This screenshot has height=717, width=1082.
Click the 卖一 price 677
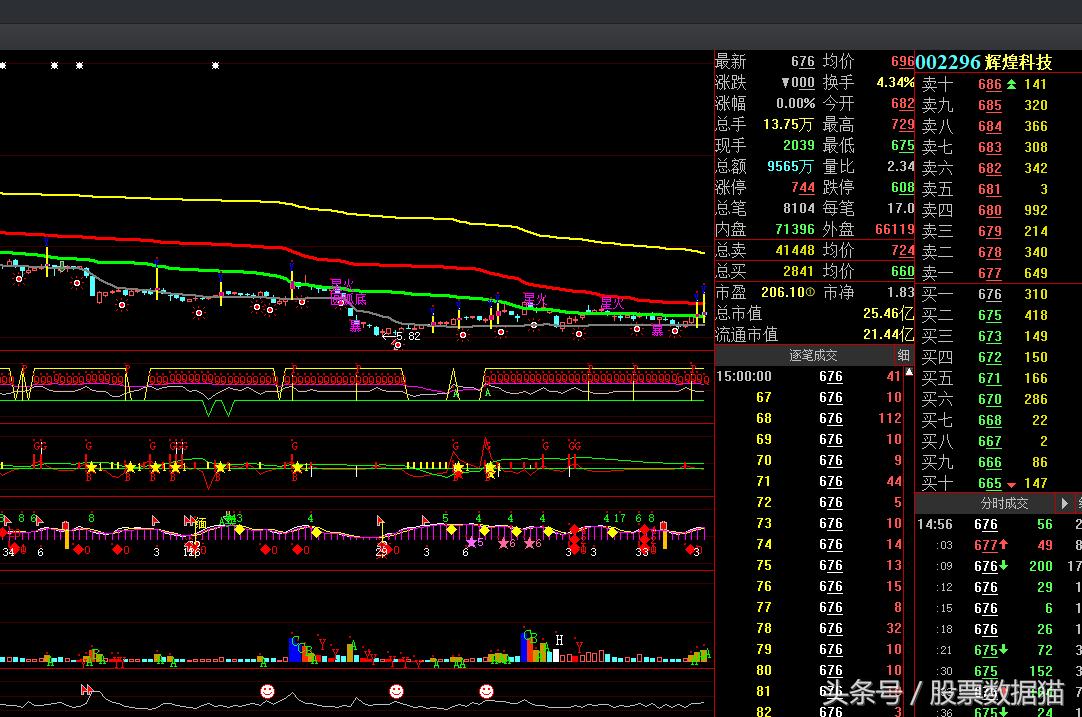tap(989, 273)
